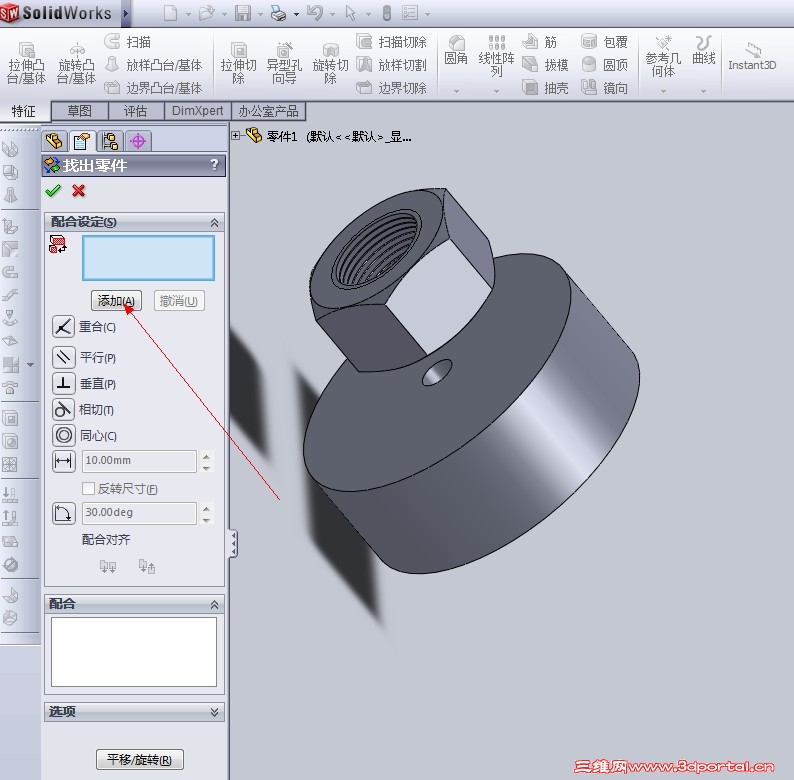Select the 圆角 fillet tool
The height and width of the screenshot is (780, 794).
click(456, 51)
